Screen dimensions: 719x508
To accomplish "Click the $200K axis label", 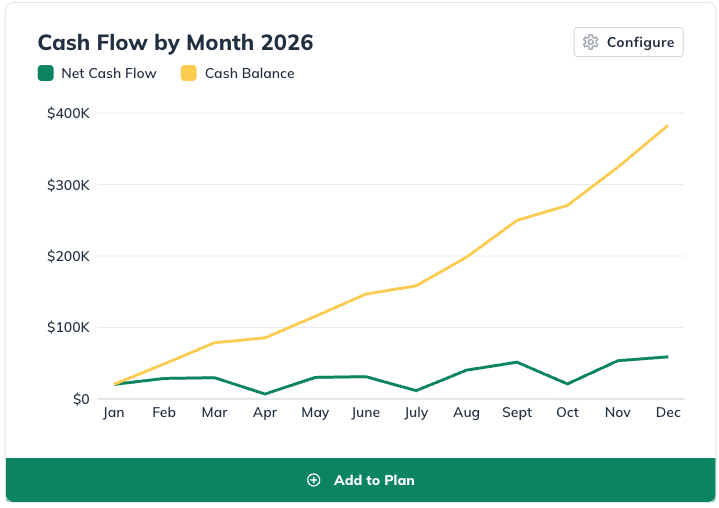I will [x=68, y=256].
